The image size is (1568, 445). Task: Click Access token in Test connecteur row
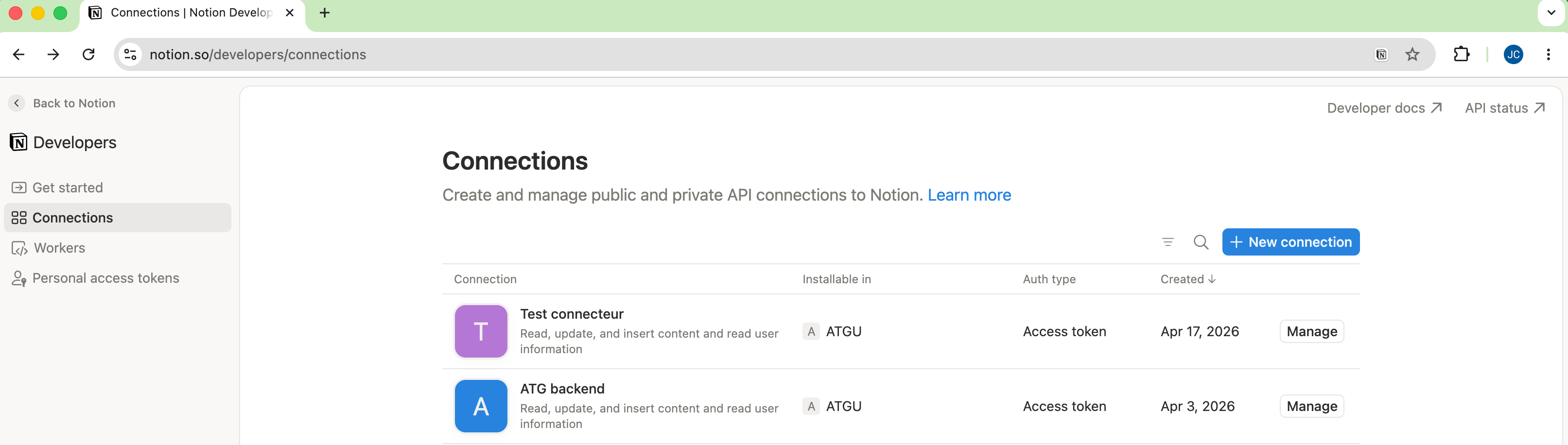pyautogui.click(x=1064, y=332)
